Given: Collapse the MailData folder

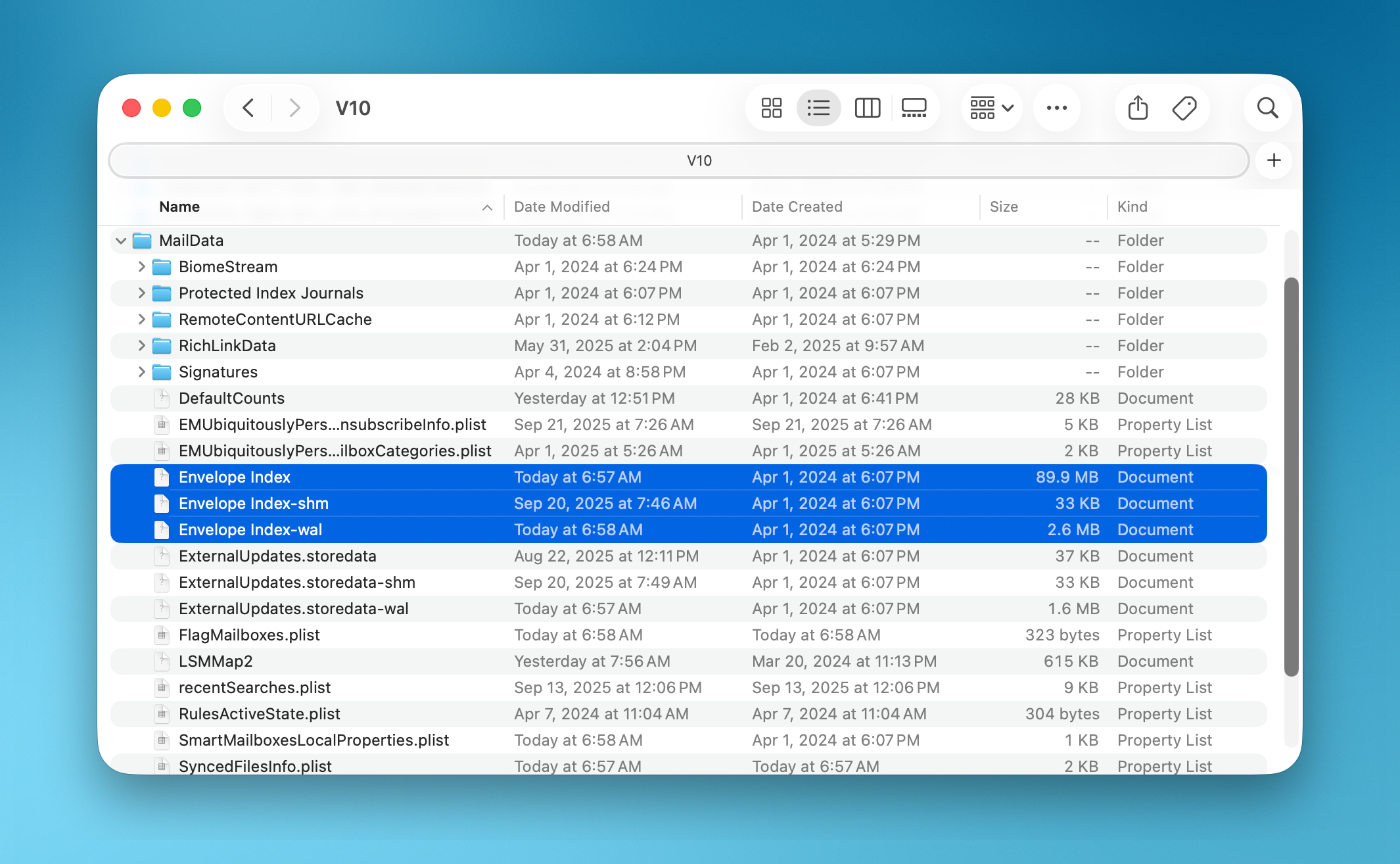Looking at the screenshot, I should [121, 240].
